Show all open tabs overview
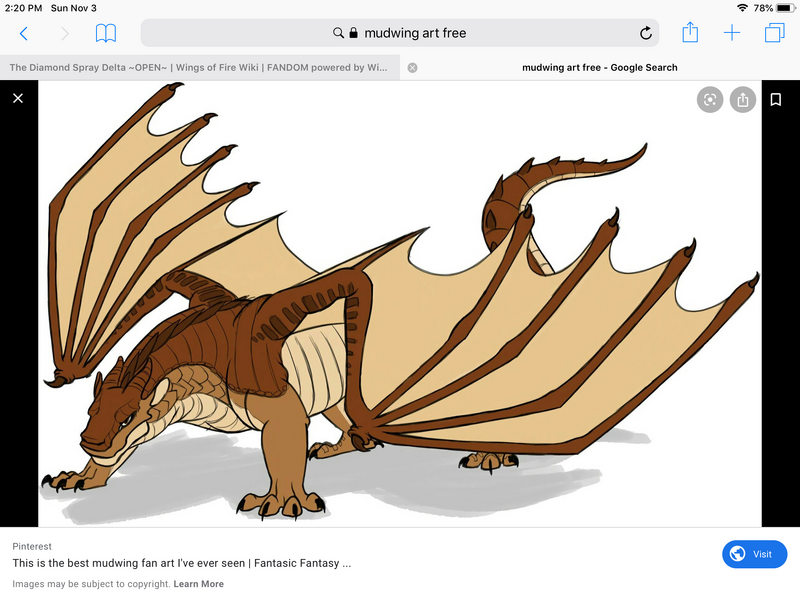Image resolution: width=800 pixels, height=600 pixels. 774,33
